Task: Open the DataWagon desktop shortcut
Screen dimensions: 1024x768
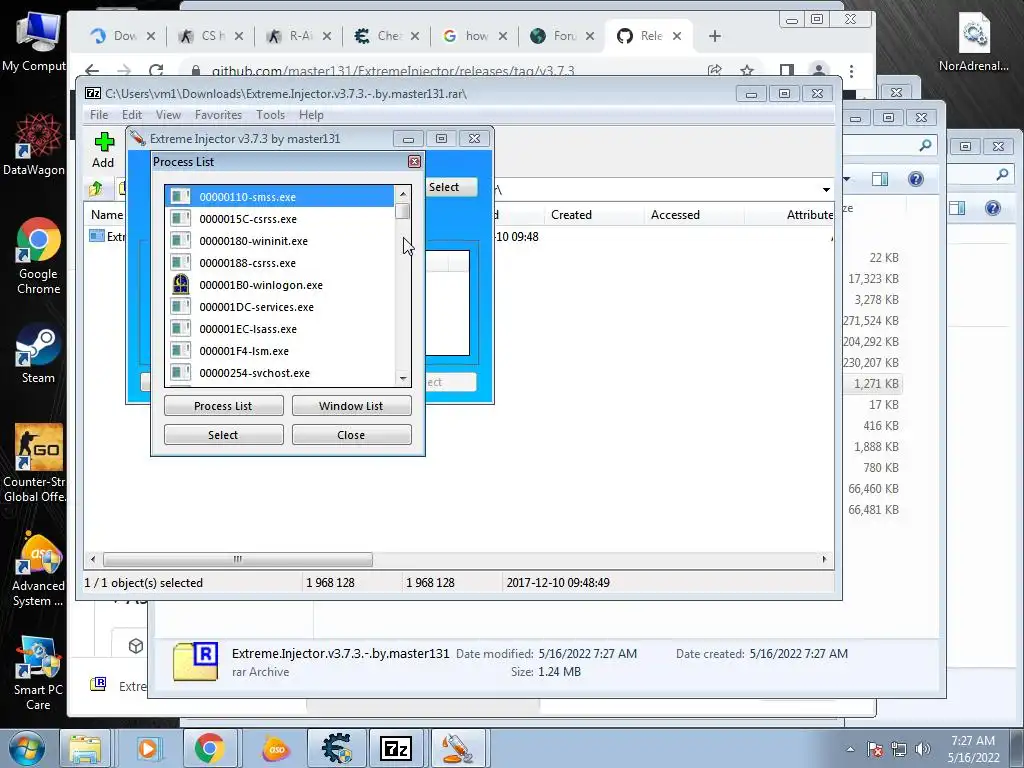Action: [34, 146]
